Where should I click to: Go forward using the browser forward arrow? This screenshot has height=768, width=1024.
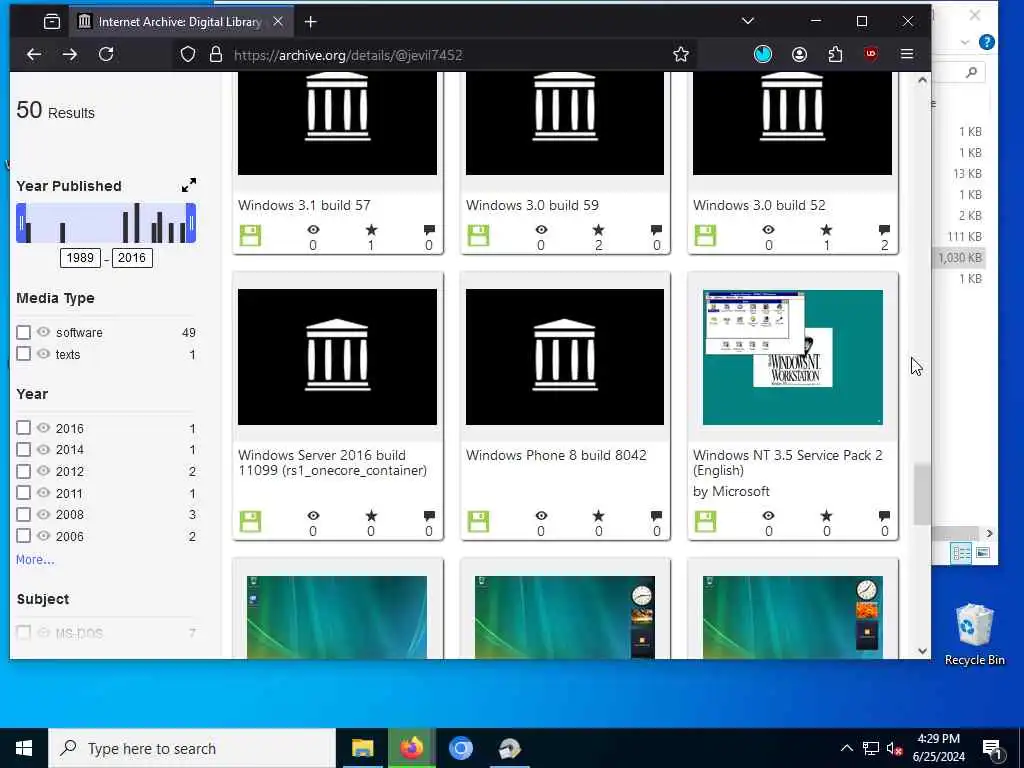(70, 55)
